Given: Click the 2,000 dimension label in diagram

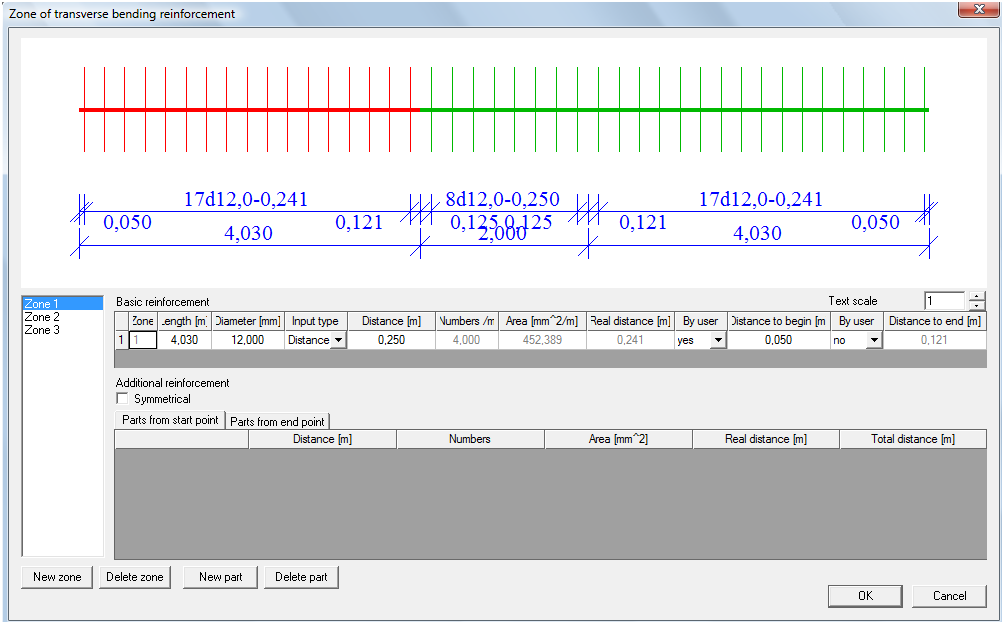Looking at the screenshot, I should pyautogui.click(x=503, y=234).
